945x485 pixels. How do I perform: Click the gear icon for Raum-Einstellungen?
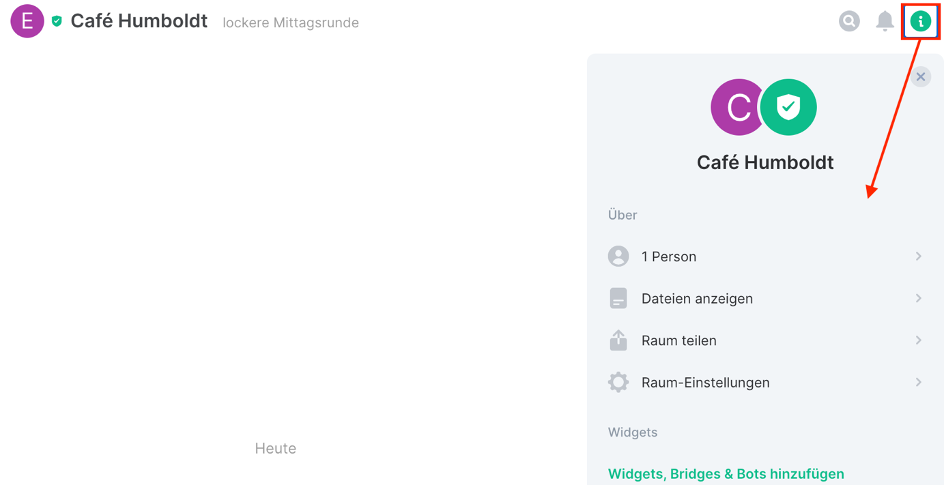coord(618,383)
